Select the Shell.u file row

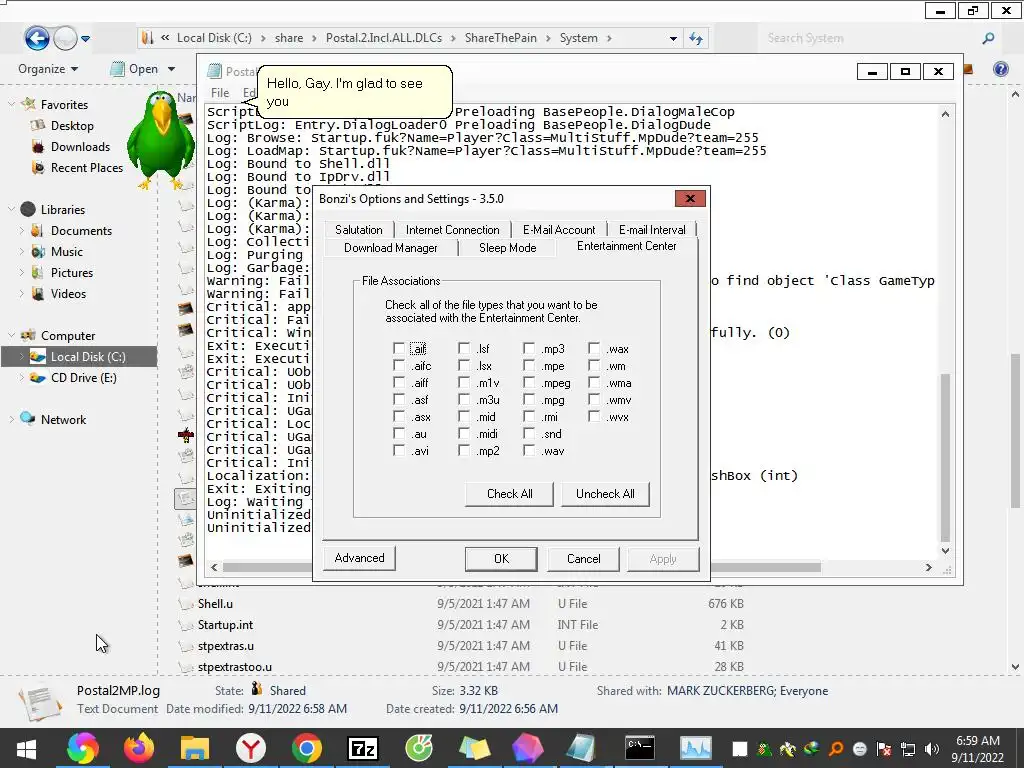460,604
